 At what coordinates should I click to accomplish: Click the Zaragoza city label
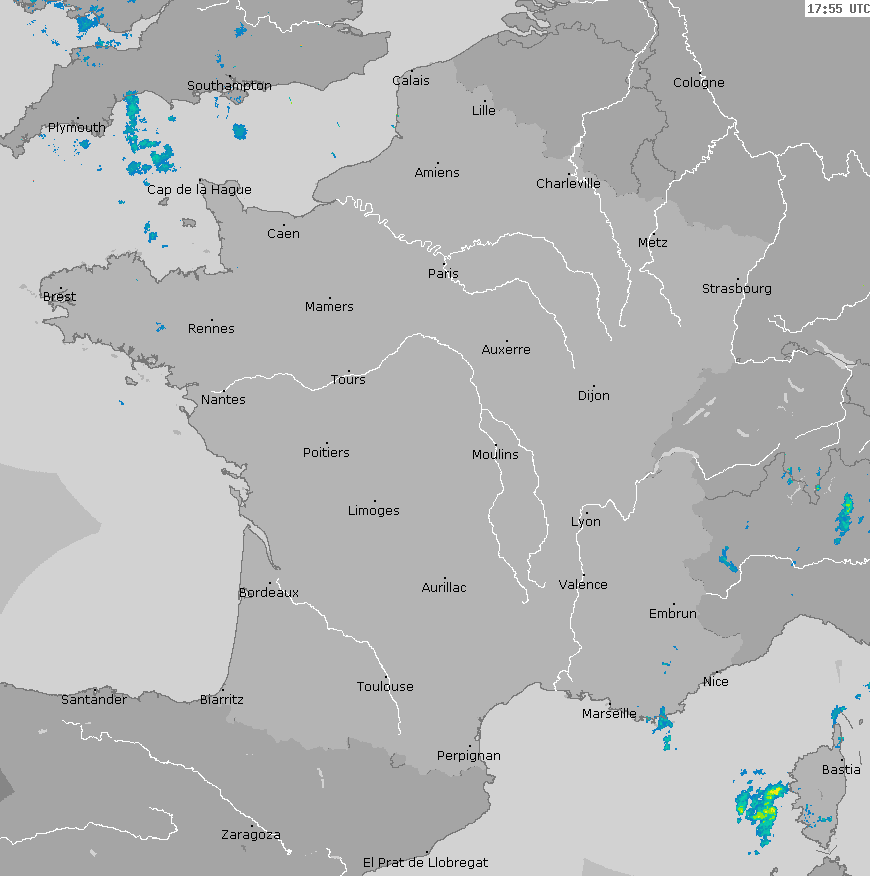point(250,834)
